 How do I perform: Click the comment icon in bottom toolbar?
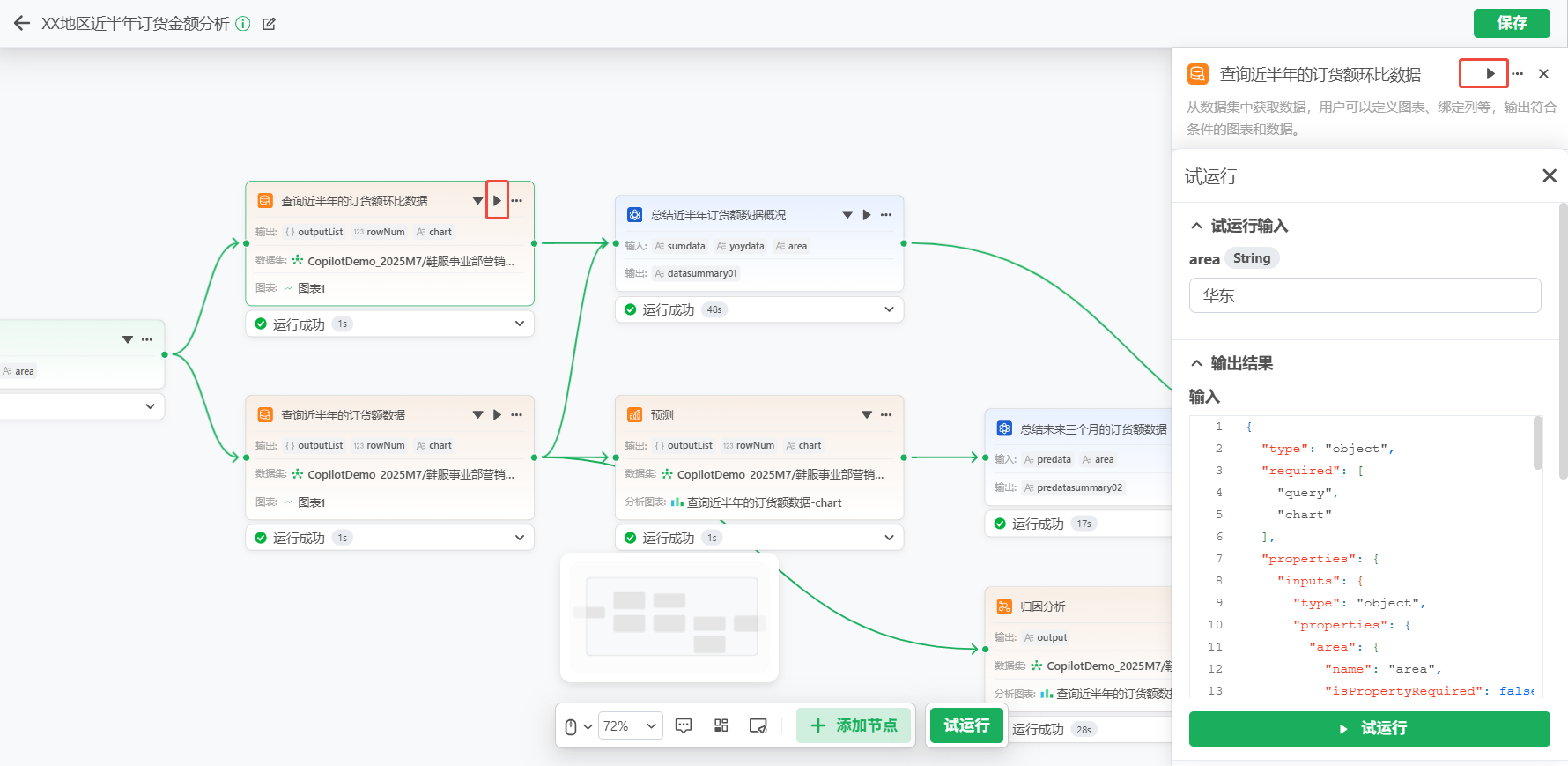pos(684,725)
